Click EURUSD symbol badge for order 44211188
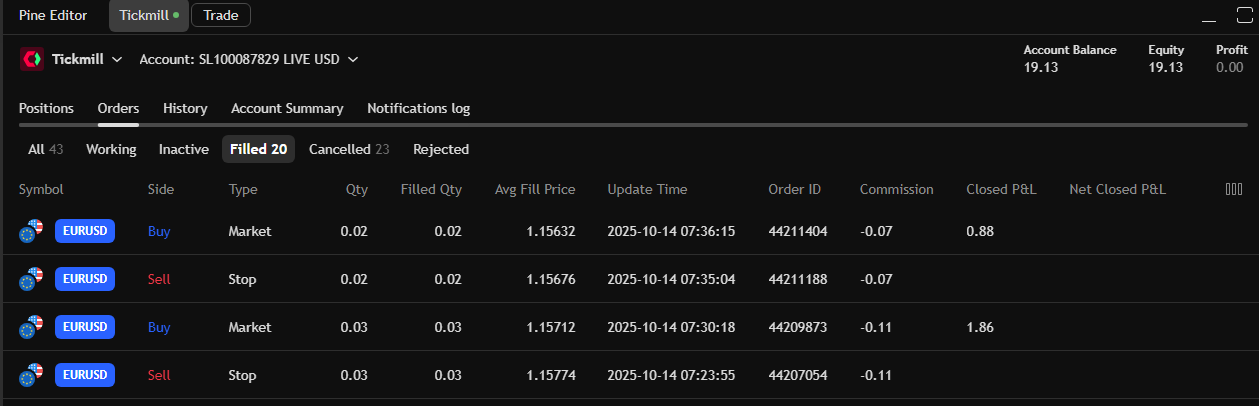The width and height of the screenshot is (1259, 406). (85, 279)
